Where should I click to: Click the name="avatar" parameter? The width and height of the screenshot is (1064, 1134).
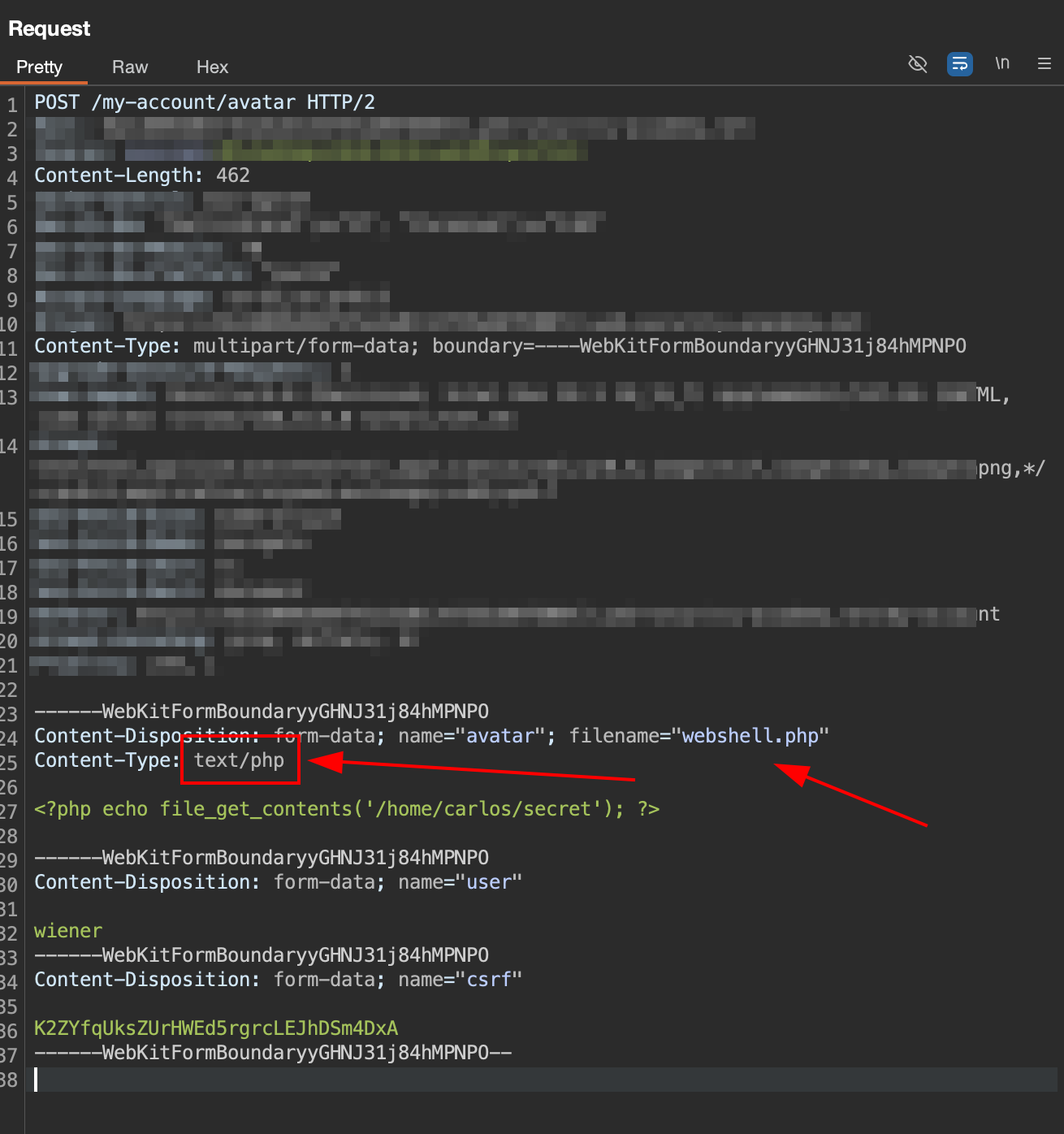point(471,736)
